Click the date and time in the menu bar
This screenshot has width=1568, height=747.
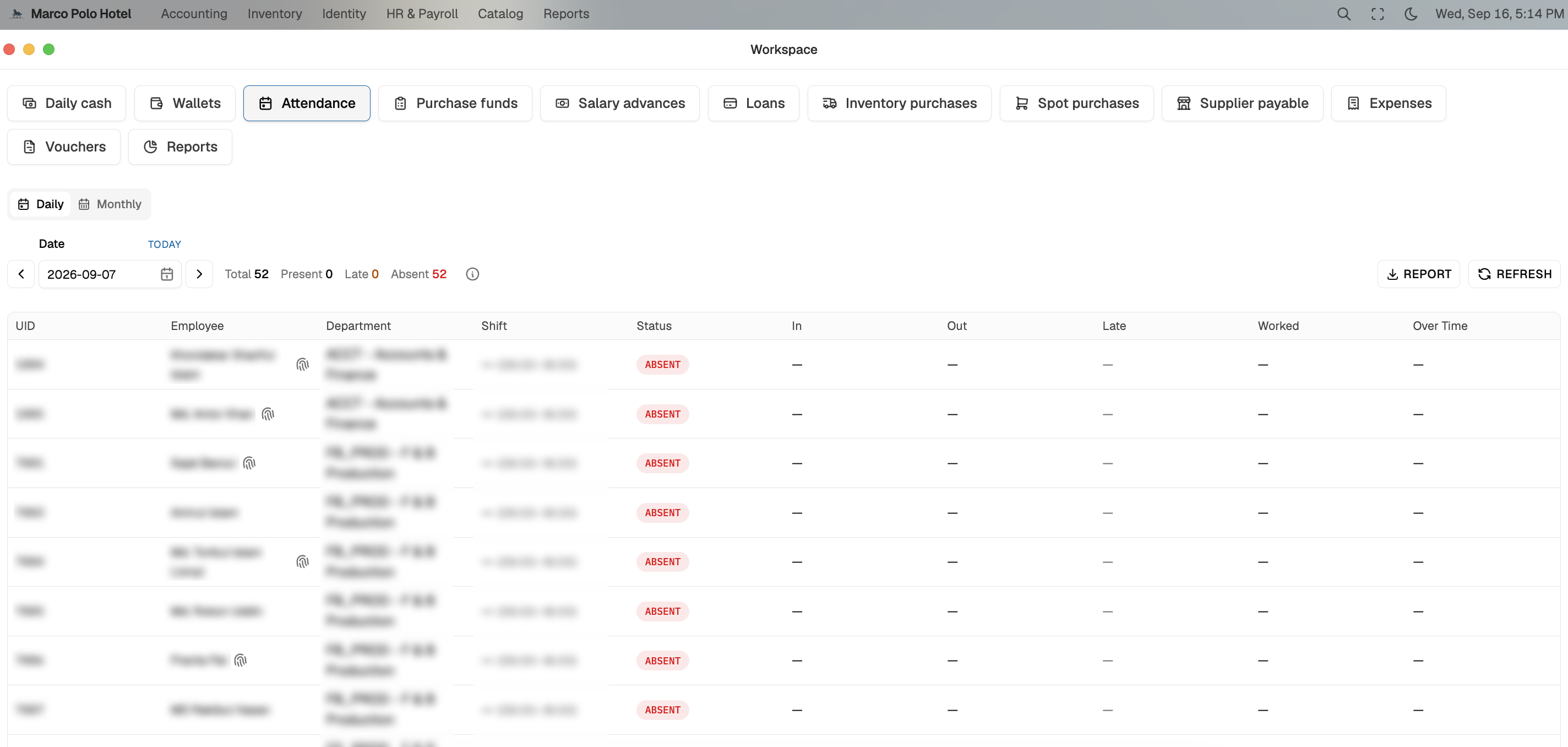click(1499, 13)
